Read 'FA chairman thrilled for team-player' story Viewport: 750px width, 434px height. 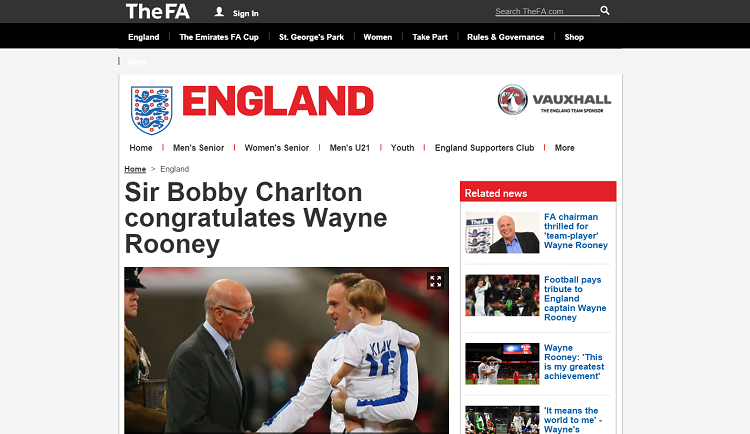click(575, 231)
